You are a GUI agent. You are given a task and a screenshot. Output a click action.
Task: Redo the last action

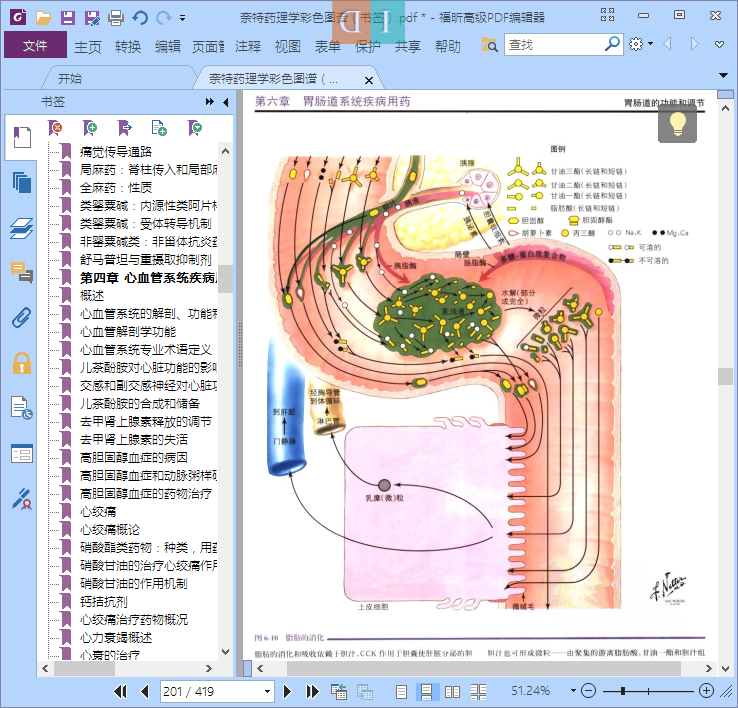[x=163, y=18]
